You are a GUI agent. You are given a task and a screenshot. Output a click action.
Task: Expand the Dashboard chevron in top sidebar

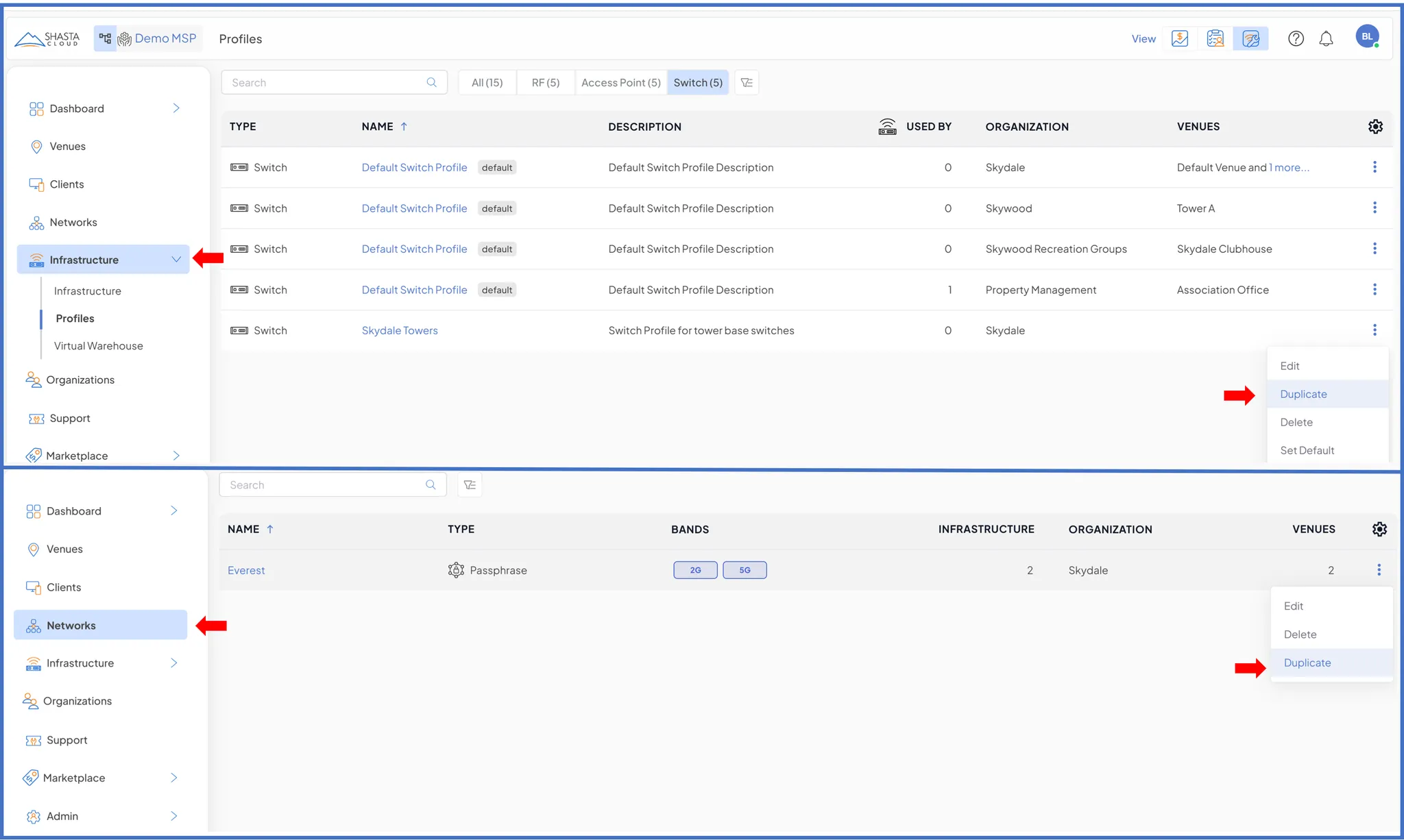tap(176, 108)
